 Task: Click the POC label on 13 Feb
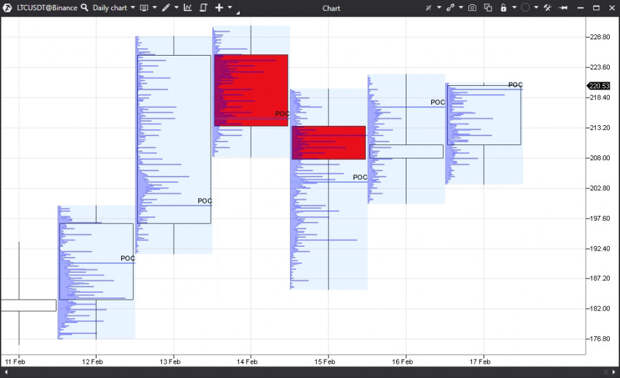[x=204, y=201]
